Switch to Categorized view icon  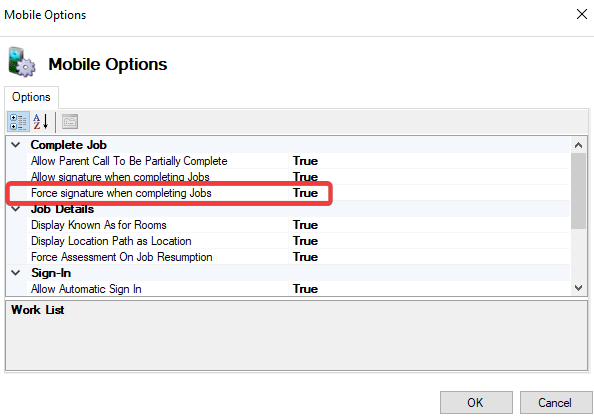(x=18, y=122)
